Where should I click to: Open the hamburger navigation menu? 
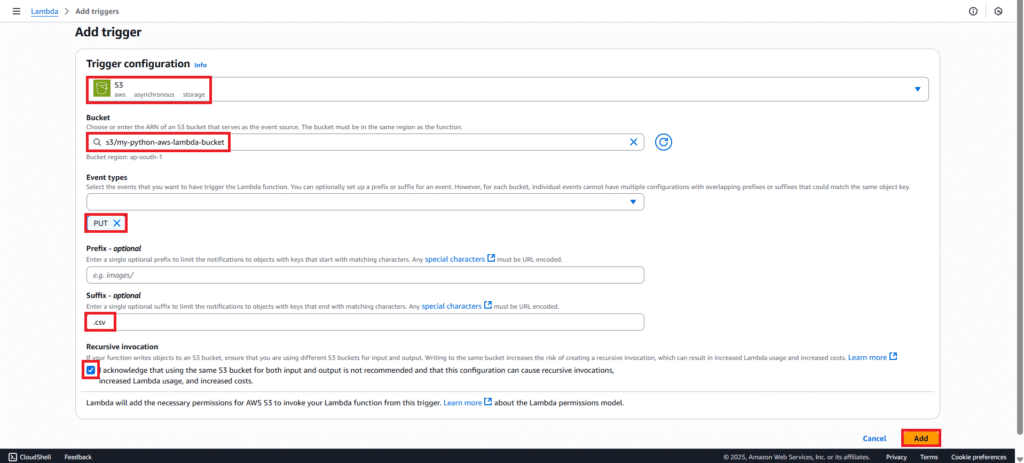point(16,11)
